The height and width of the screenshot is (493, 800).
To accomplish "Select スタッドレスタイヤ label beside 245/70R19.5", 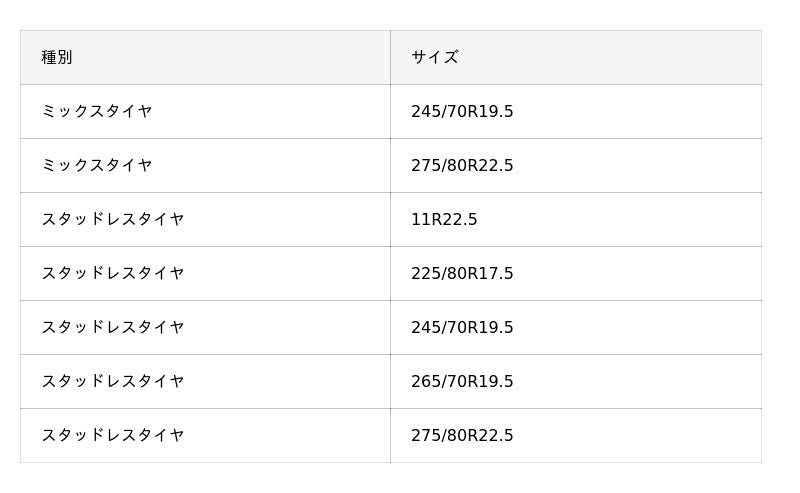I will [x=113, y=327].
